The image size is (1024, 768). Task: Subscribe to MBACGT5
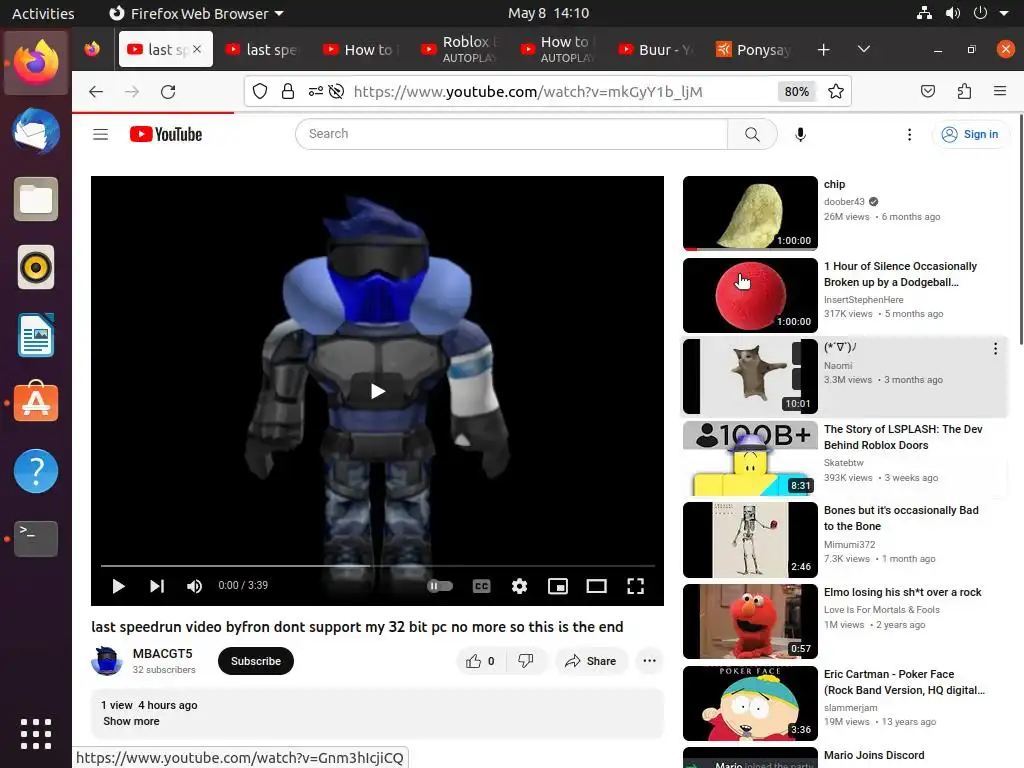coord(255,661)
